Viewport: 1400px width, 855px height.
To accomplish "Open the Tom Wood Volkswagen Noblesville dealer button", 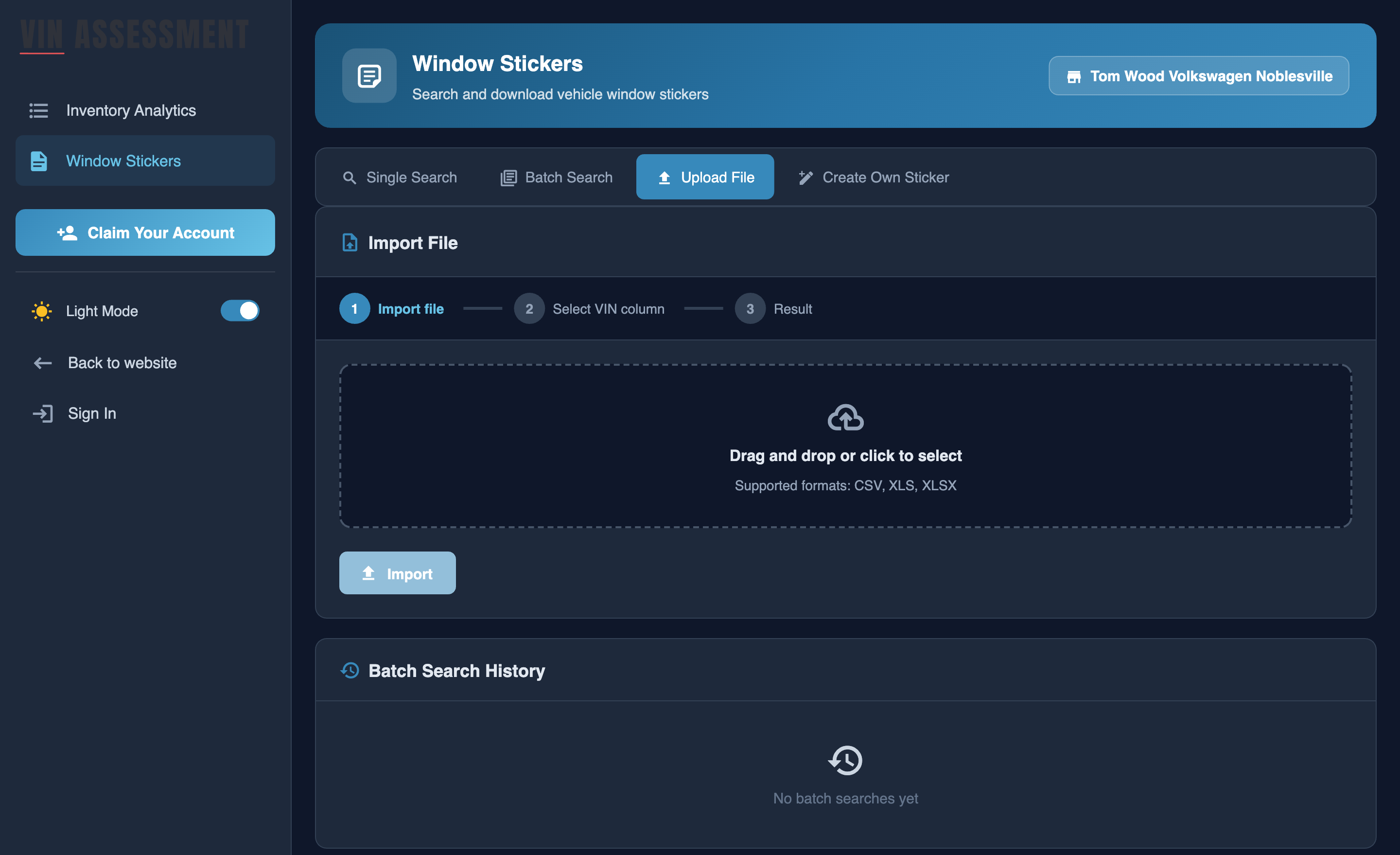I will (x=1199, y=75).
